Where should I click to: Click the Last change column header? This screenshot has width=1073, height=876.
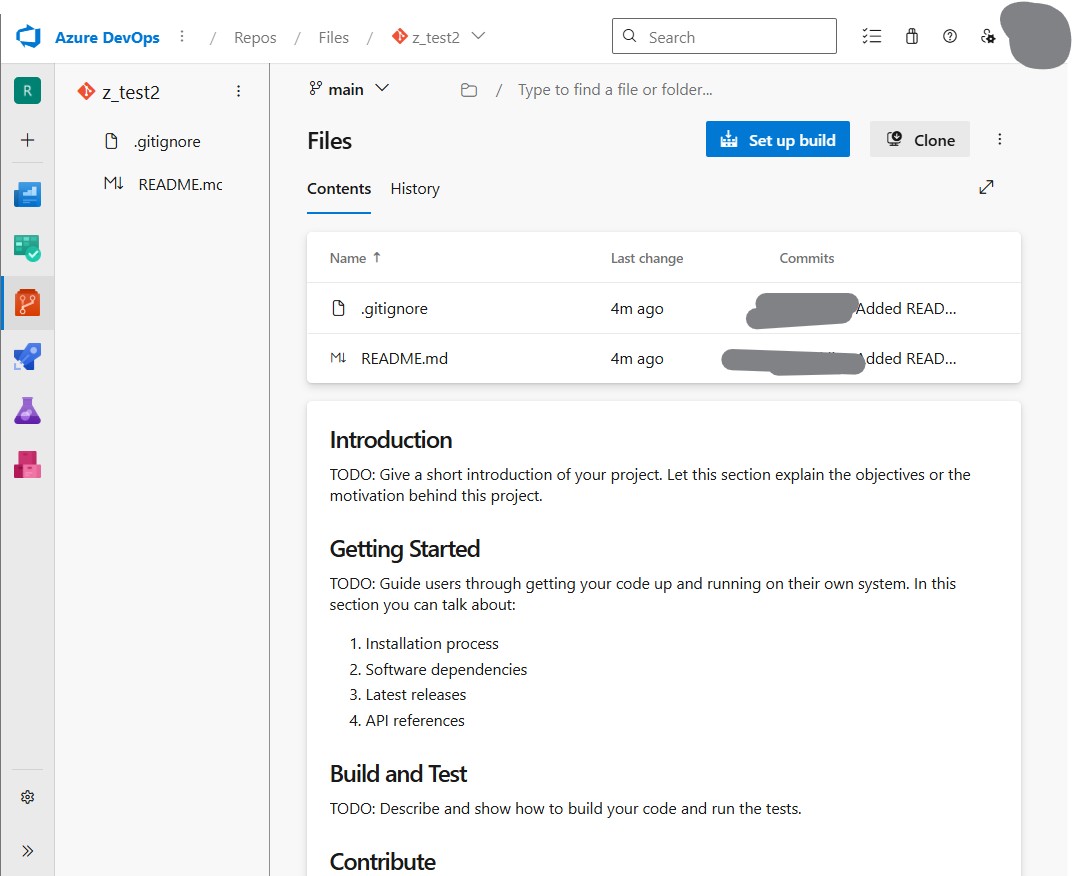point(647,258)
